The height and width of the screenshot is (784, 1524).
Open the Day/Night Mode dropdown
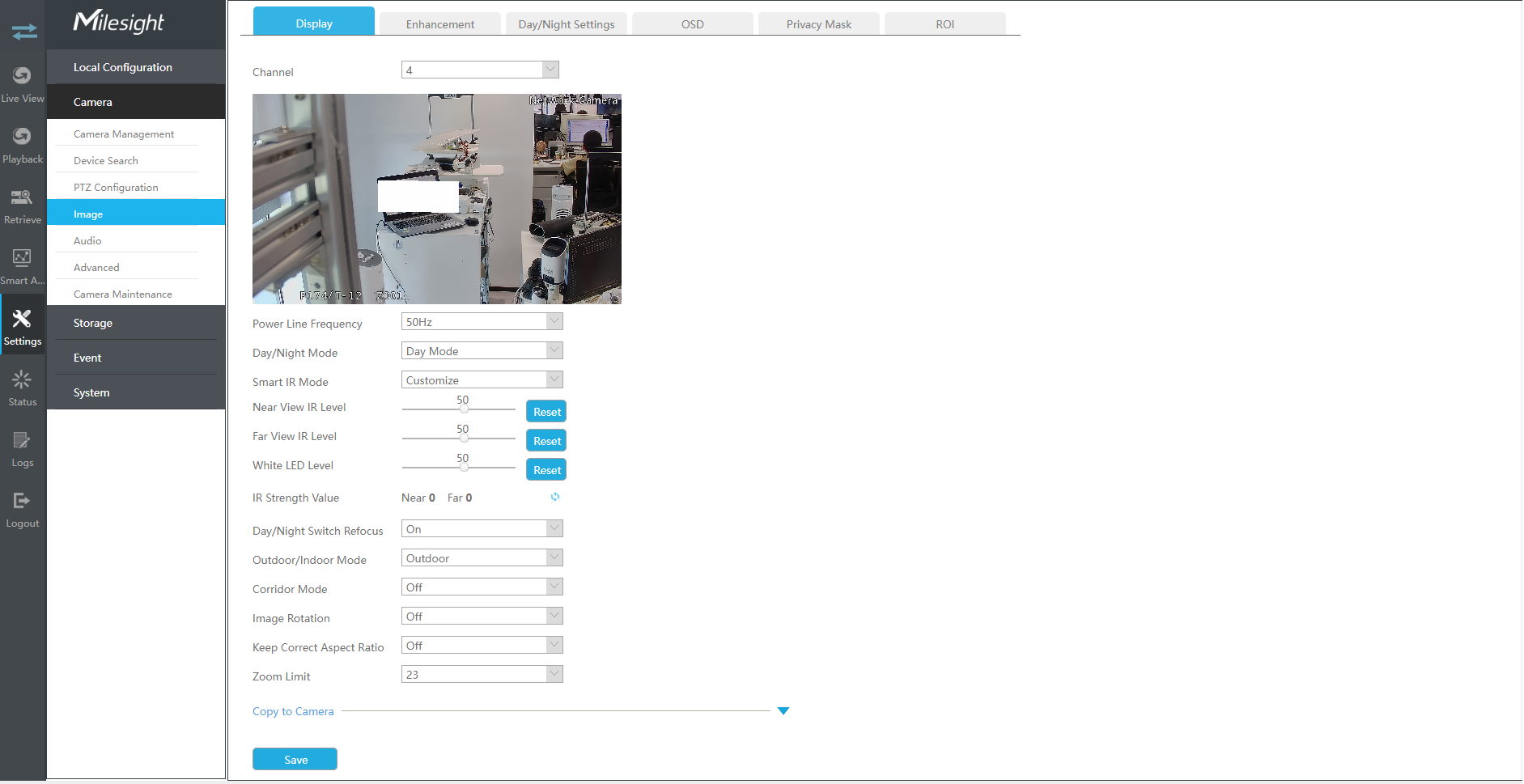482,351
